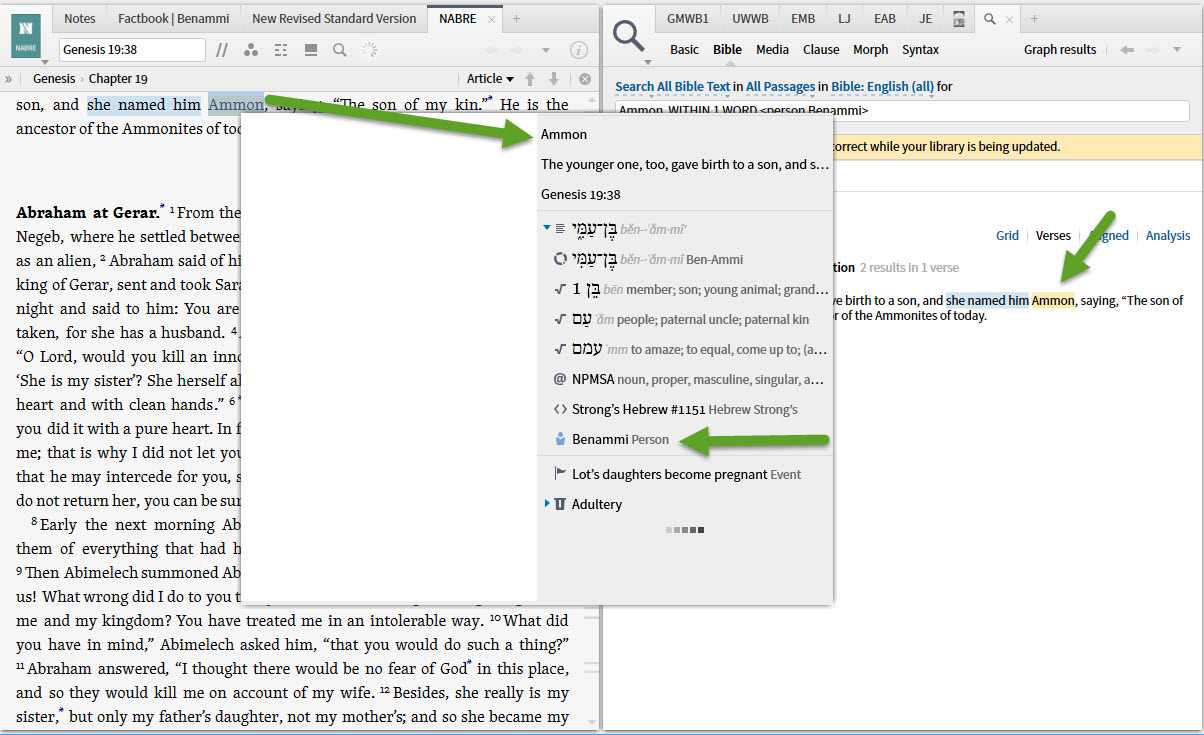Click the search query input field
1204x735 pixels.
click(x=902, y=111)
